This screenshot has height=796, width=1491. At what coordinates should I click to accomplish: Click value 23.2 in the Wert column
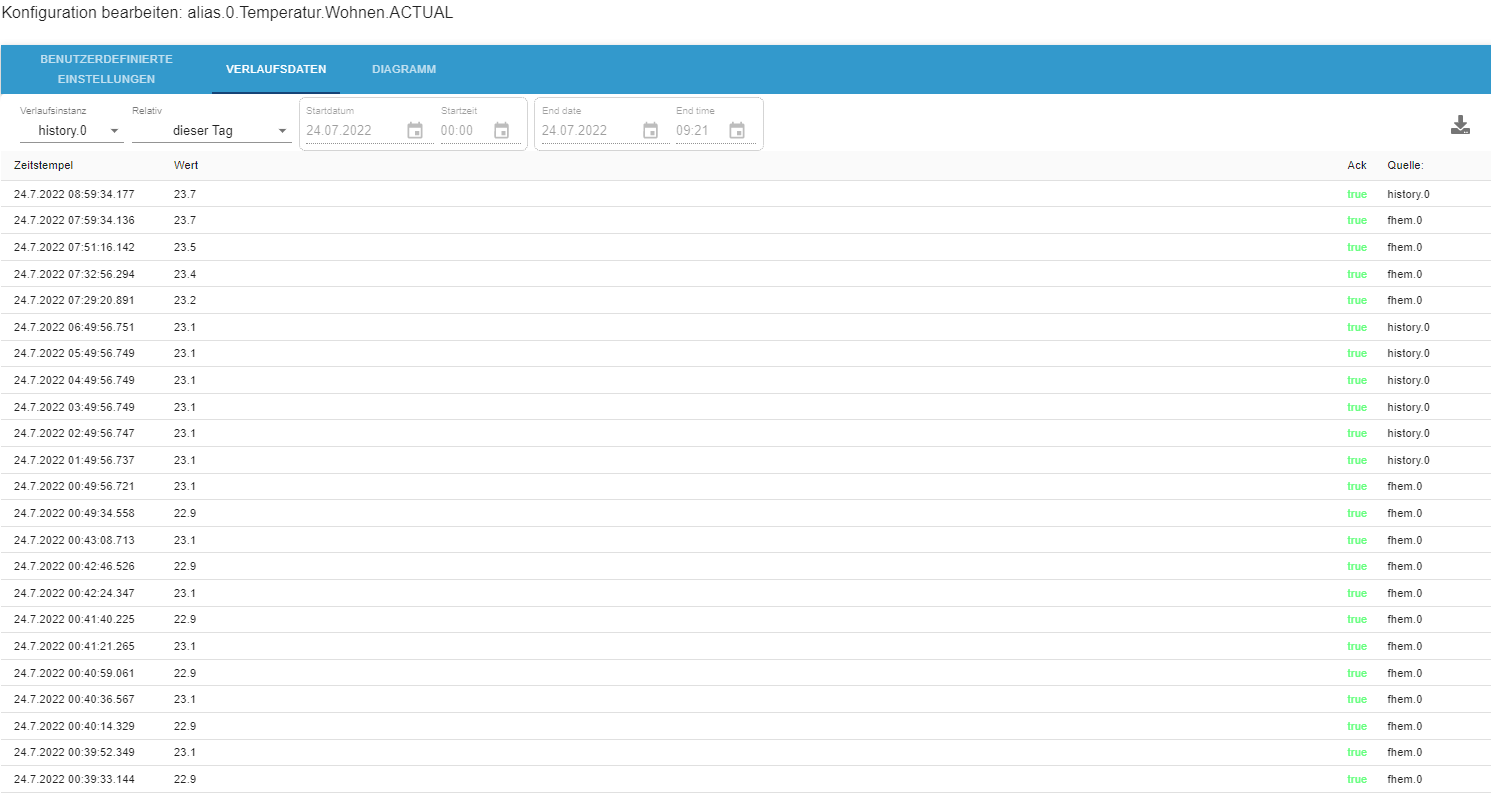(x=184, y=300)
